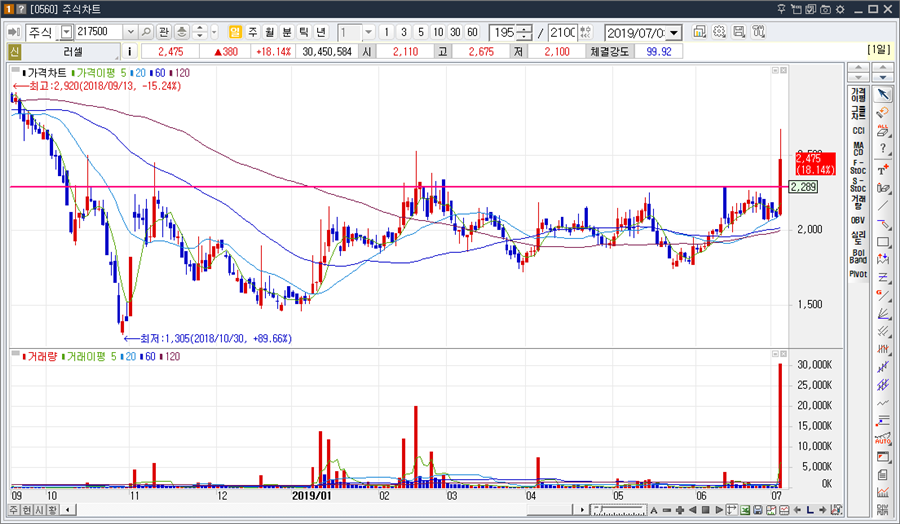
Task: Add the CCI indicator from sidebar
Action: pyautogui.click(x=858, y=131)
